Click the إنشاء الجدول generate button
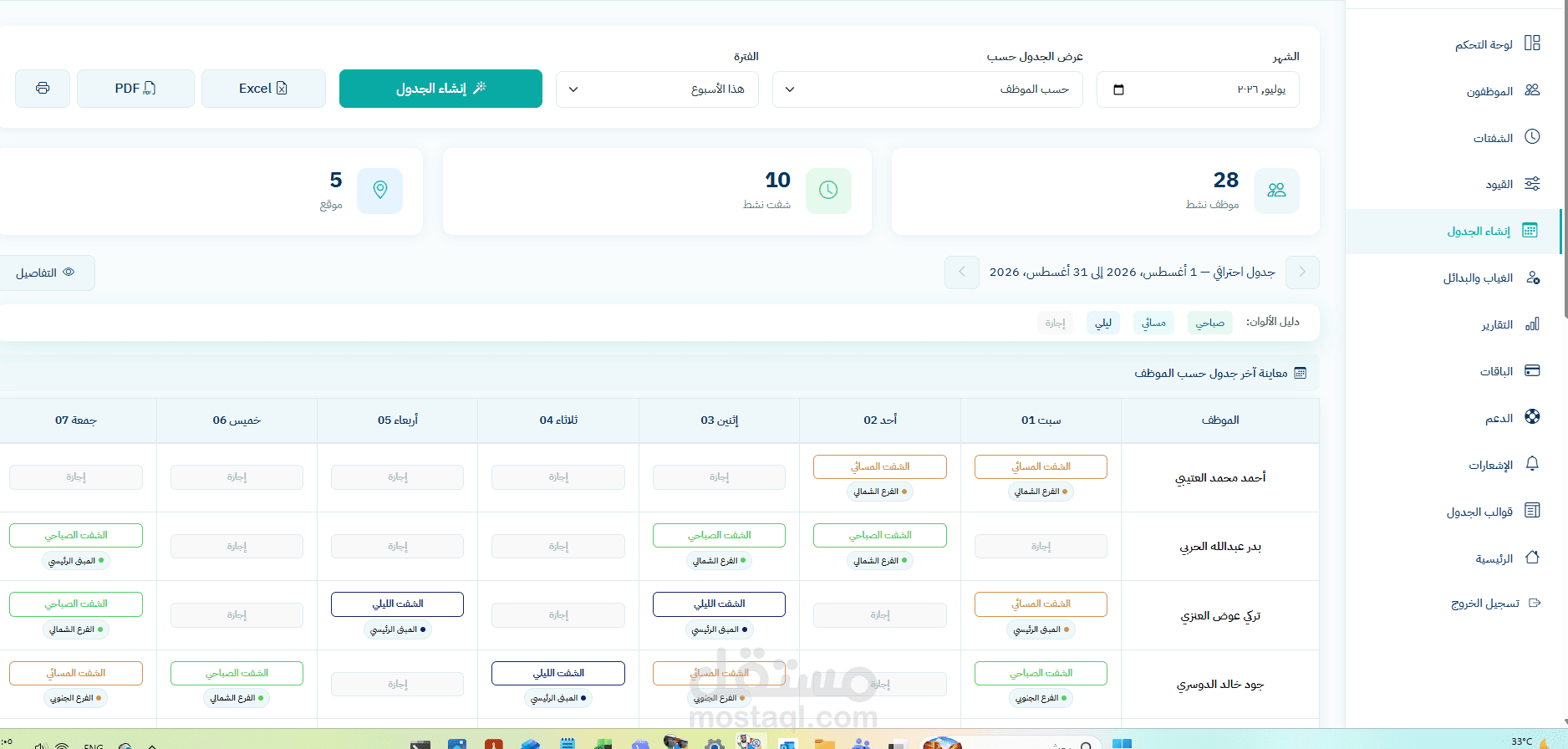This screenshot has width=1568, height=749. [x=440, y=89]
